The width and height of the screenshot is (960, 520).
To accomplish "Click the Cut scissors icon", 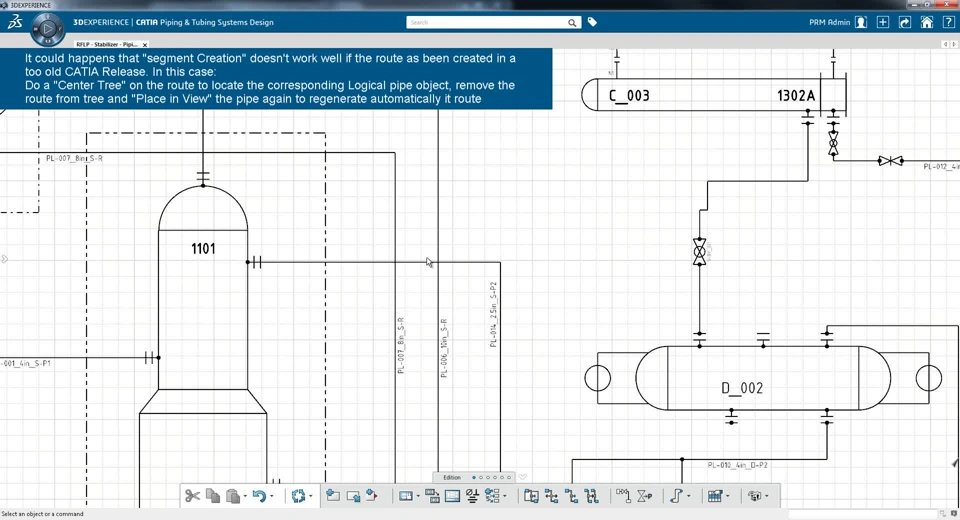I will [192, 496].
